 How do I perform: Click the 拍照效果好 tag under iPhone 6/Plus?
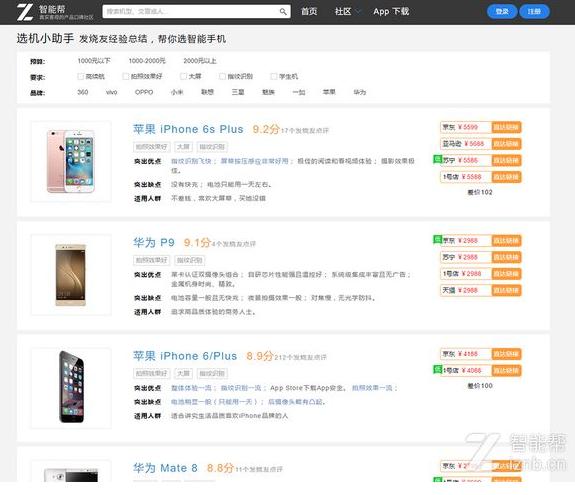coord(151,374)
